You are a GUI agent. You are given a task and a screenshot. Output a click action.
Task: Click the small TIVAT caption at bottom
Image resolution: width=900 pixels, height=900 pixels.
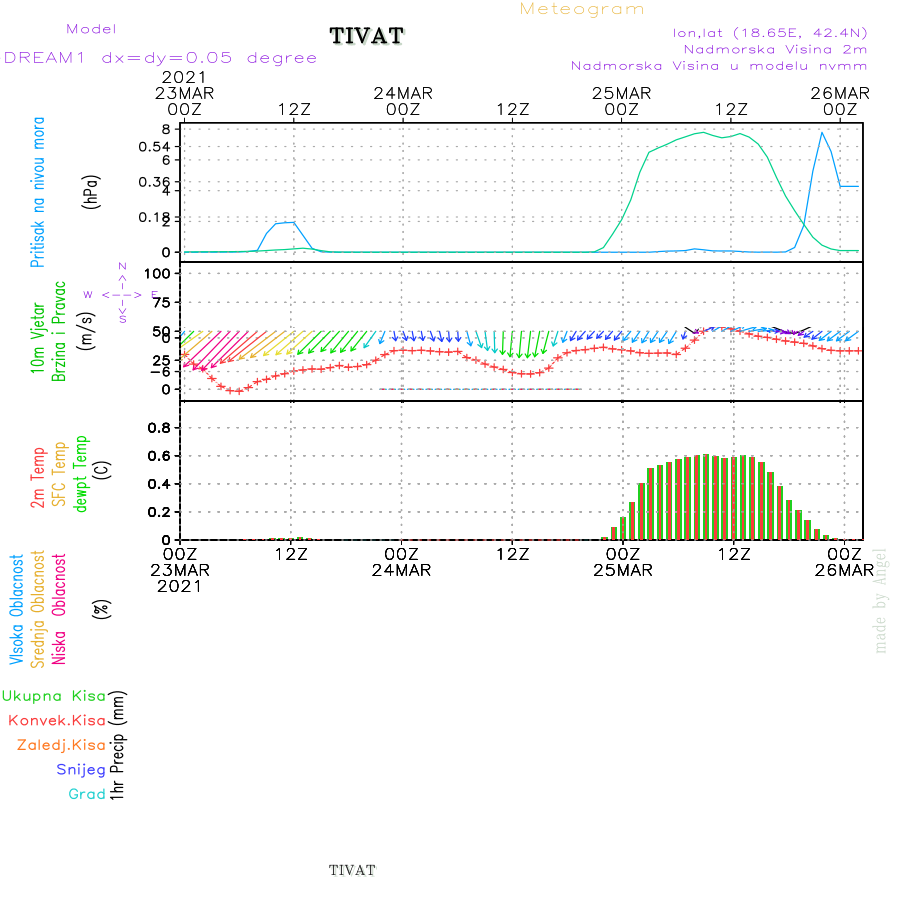point(352,870)
